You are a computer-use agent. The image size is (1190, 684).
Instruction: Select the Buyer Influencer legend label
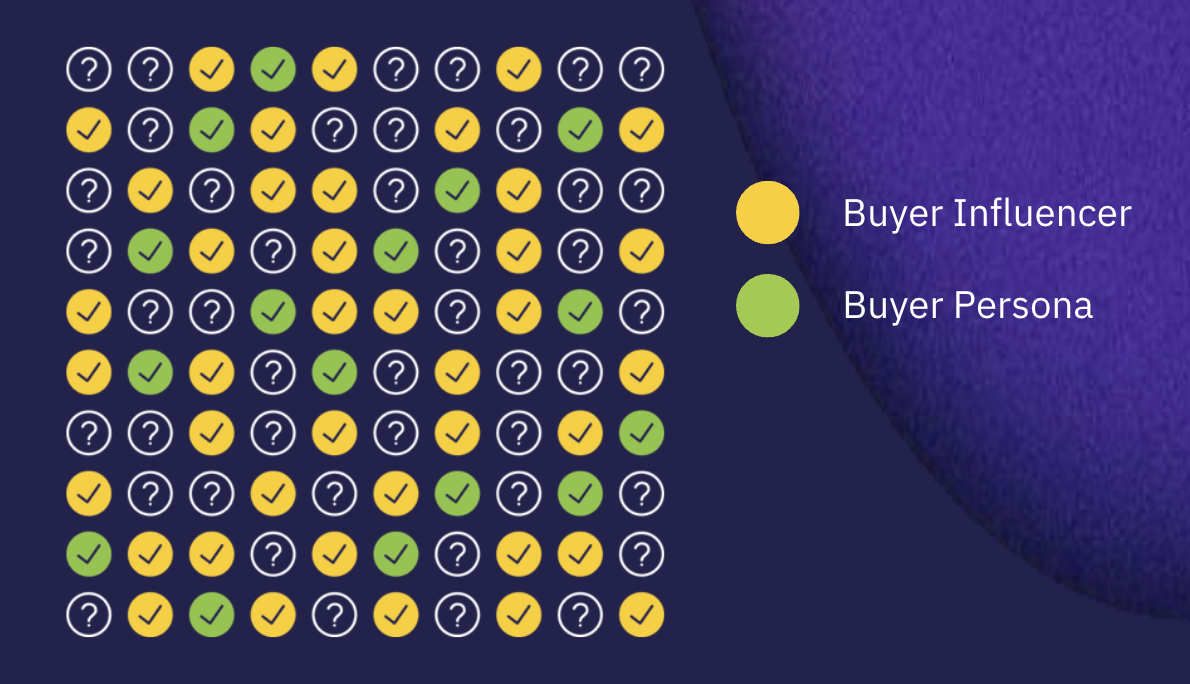(987, 213)
